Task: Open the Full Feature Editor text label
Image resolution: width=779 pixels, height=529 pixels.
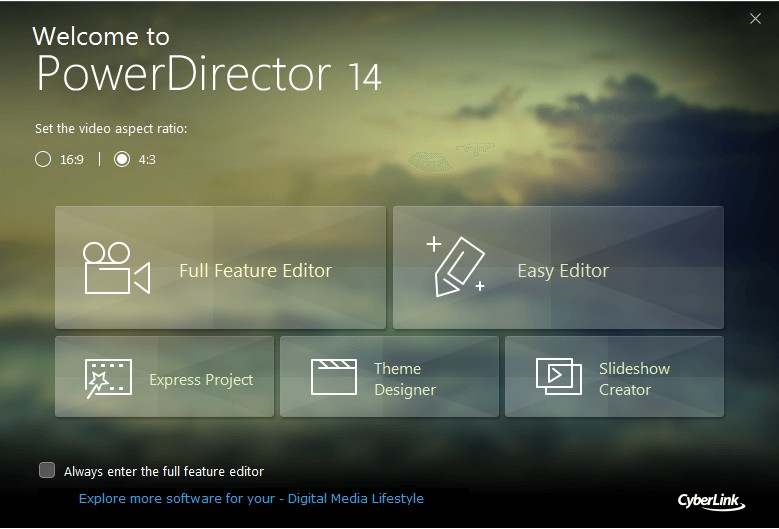Action: pyautogui.click(x=255, y=270)
